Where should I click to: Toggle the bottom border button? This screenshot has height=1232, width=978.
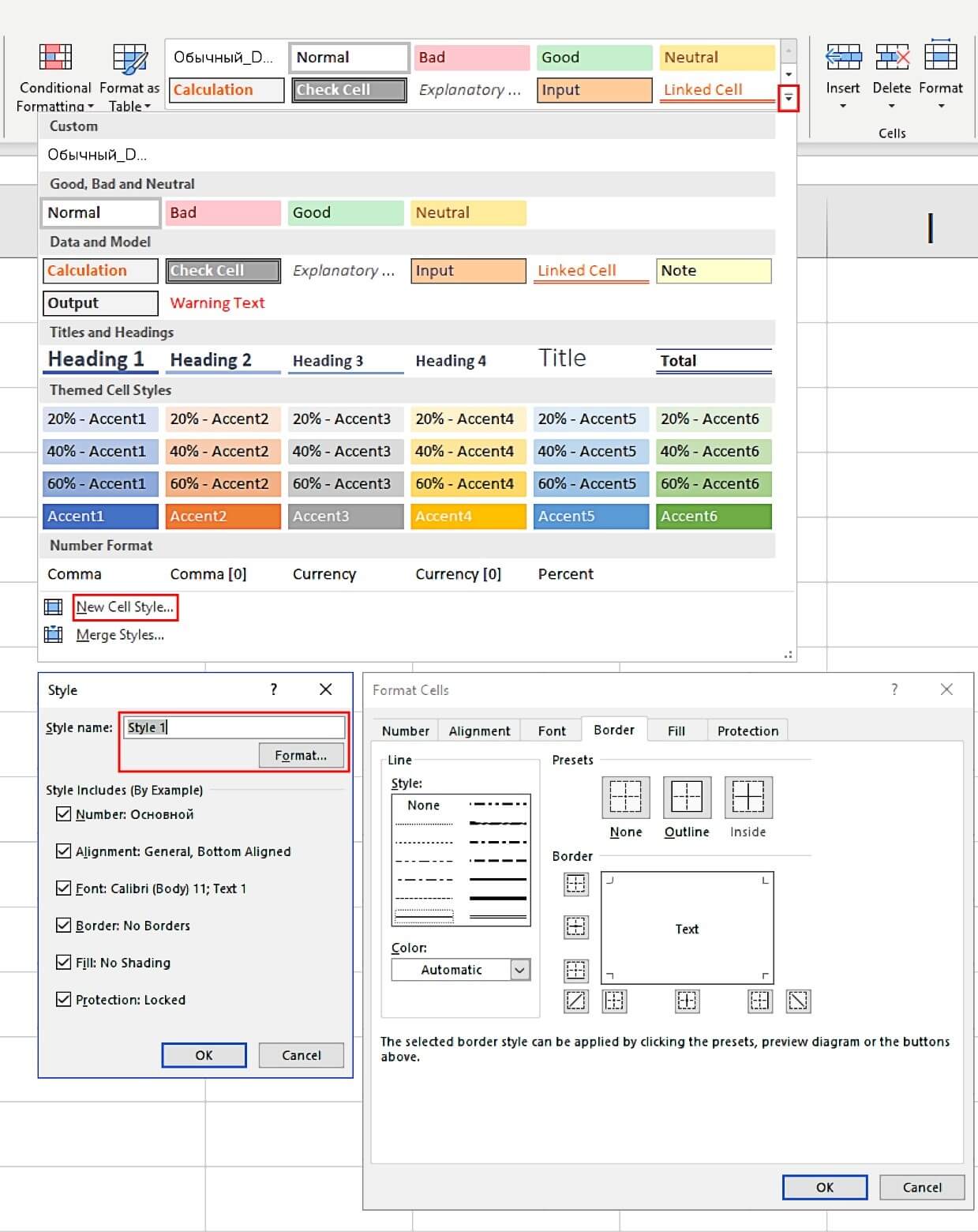coord(576,970)
